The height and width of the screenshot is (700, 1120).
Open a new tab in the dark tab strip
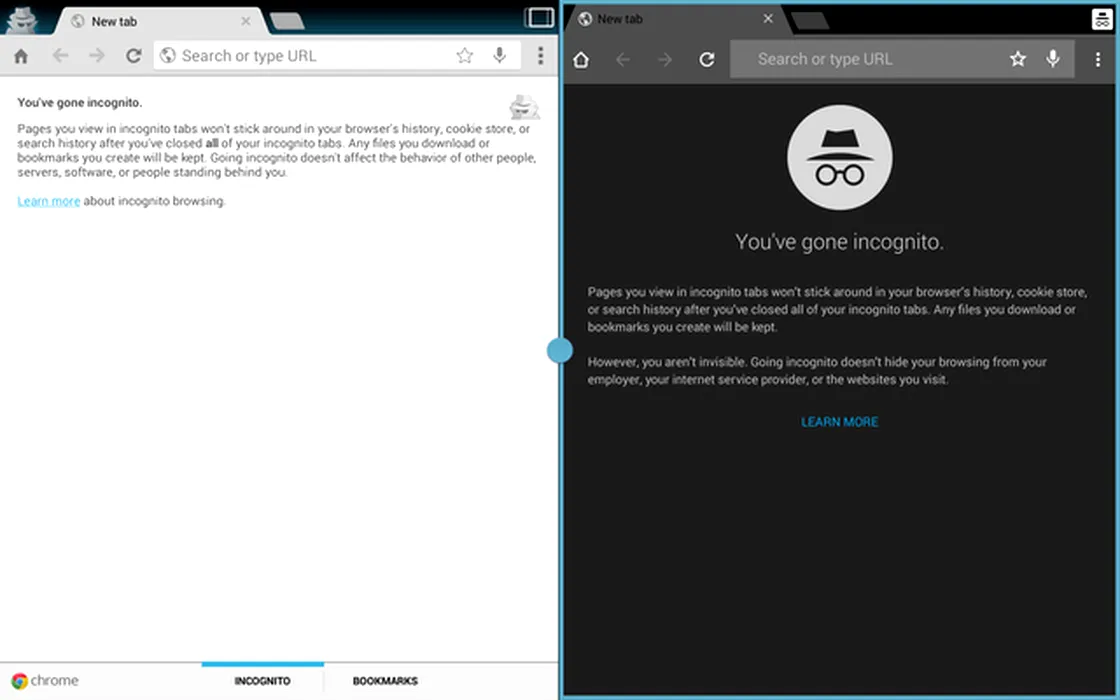(810, 21)
